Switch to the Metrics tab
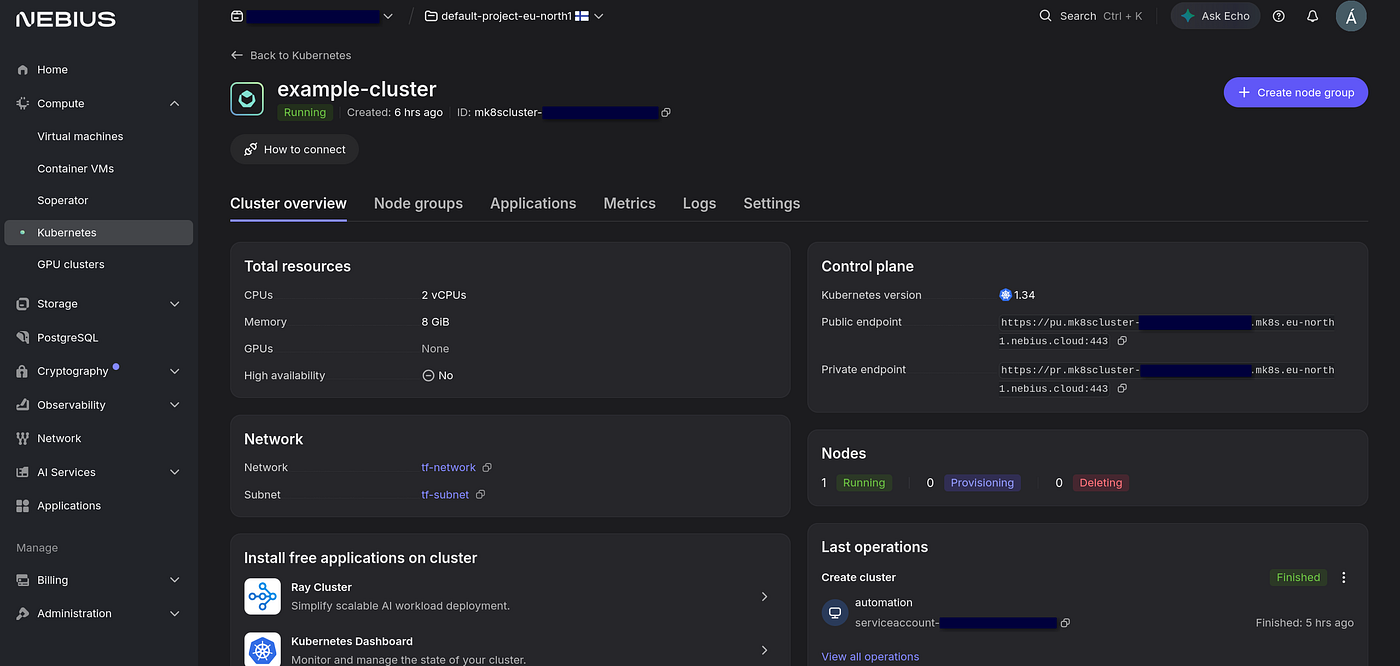Image resolution: width=1400 pixels, height=666 pixels. click(x=630, y=203)
